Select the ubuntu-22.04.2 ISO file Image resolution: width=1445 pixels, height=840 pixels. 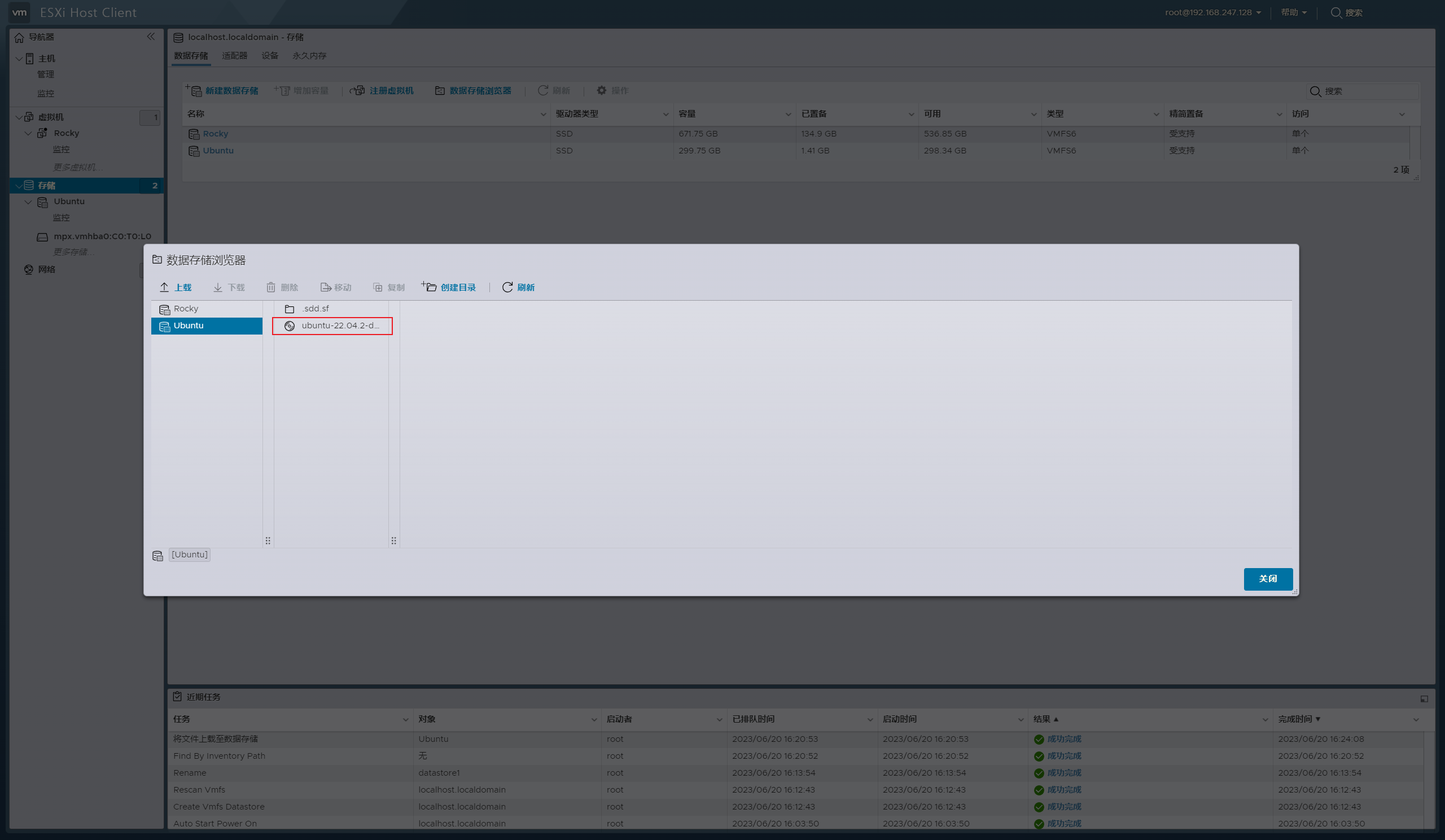[332, 326]
